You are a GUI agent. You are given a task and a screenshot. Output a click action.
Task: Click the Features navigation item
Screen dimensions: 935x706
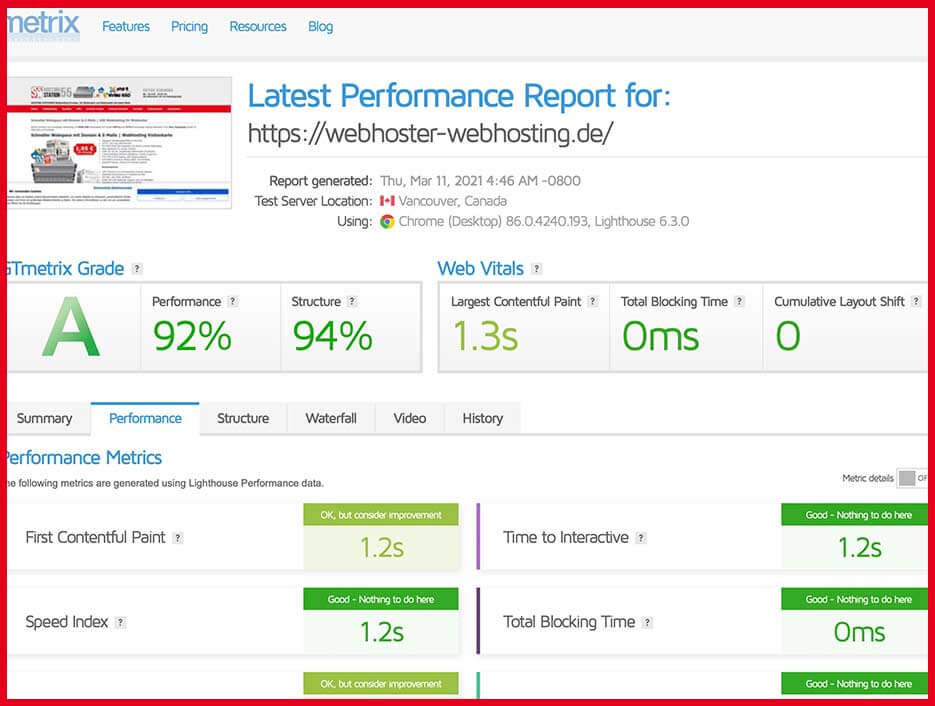125,27
